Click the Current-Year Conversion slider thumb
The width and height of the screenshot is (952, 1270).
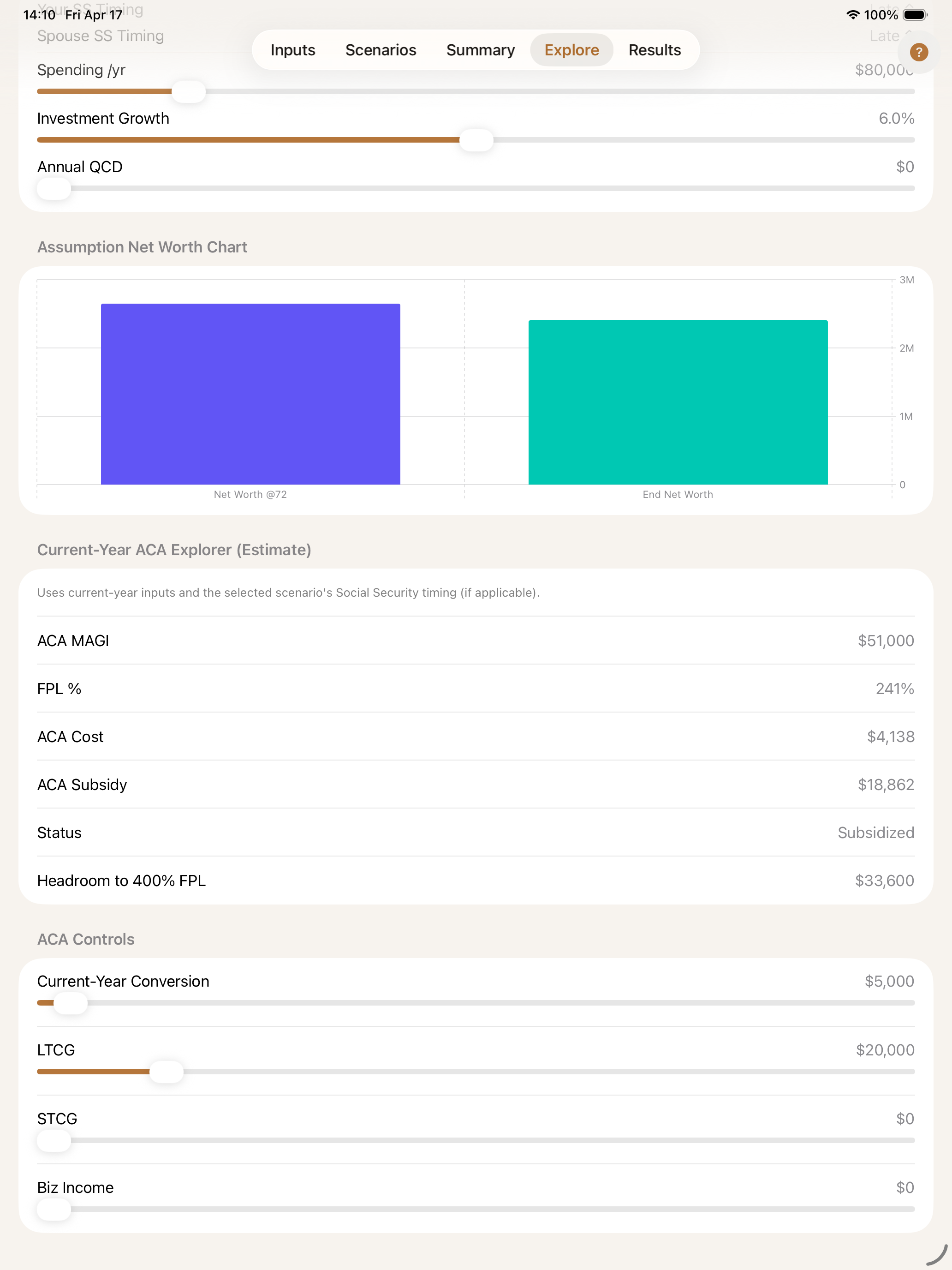(71, 1003)
